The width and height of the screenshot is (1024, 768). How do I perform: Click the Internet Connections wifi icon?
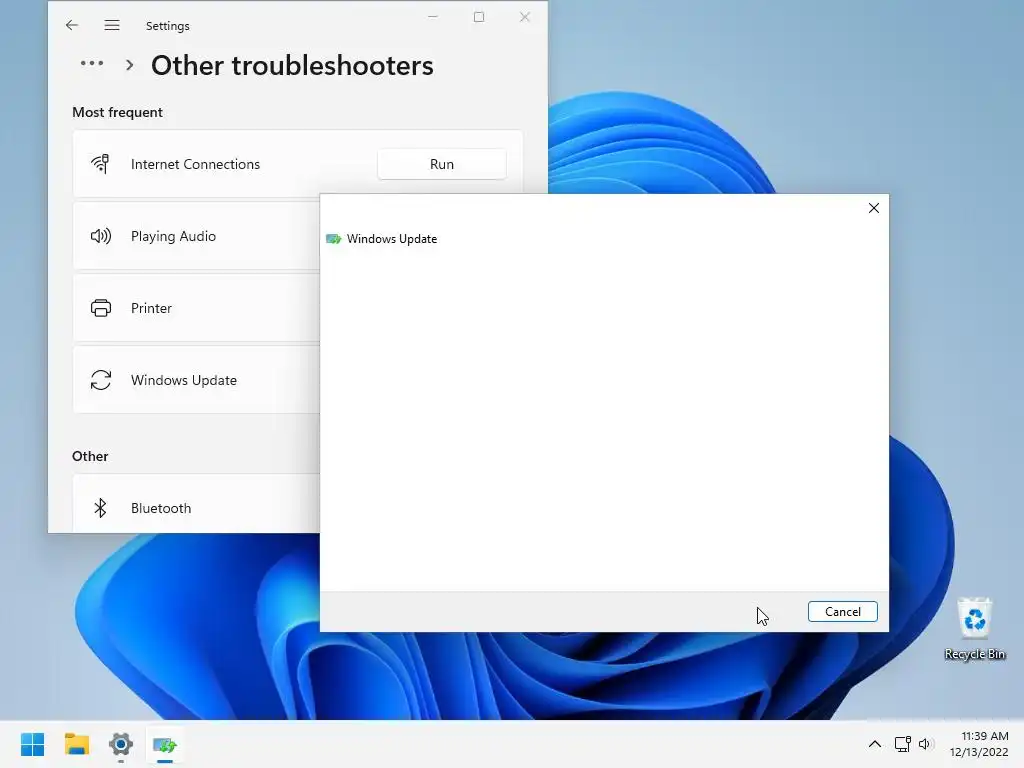(100, 163)
